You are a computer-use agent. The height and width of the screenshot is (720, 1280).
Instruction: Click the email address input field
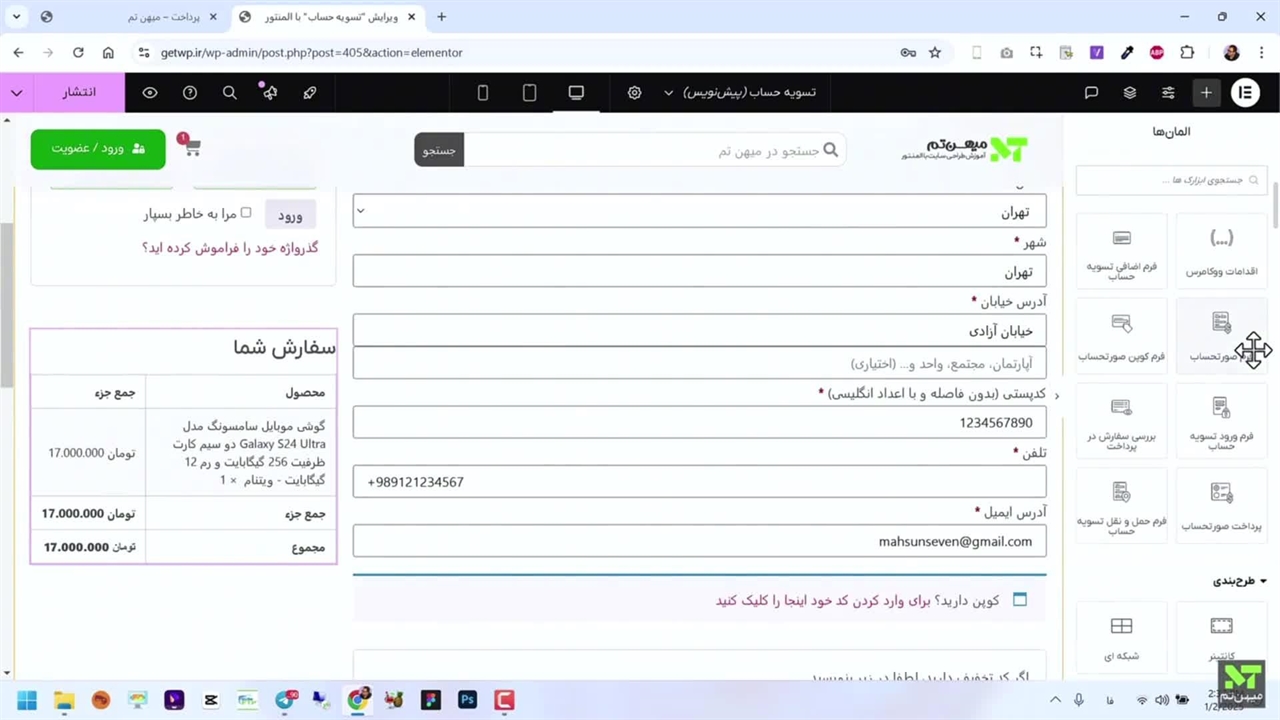(699, 541)
